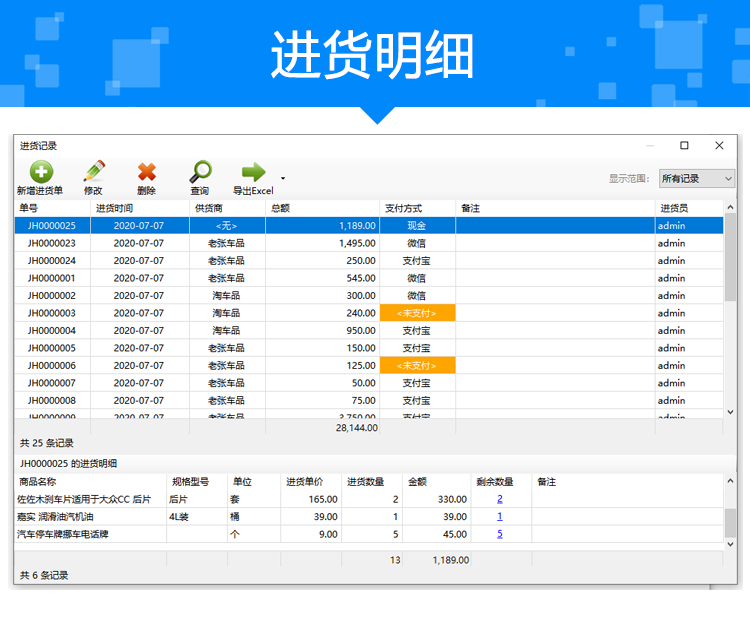This screenshot has width=750, height=620.
Task: Sort by the 进货时间 column header
Action: point(139,208)
